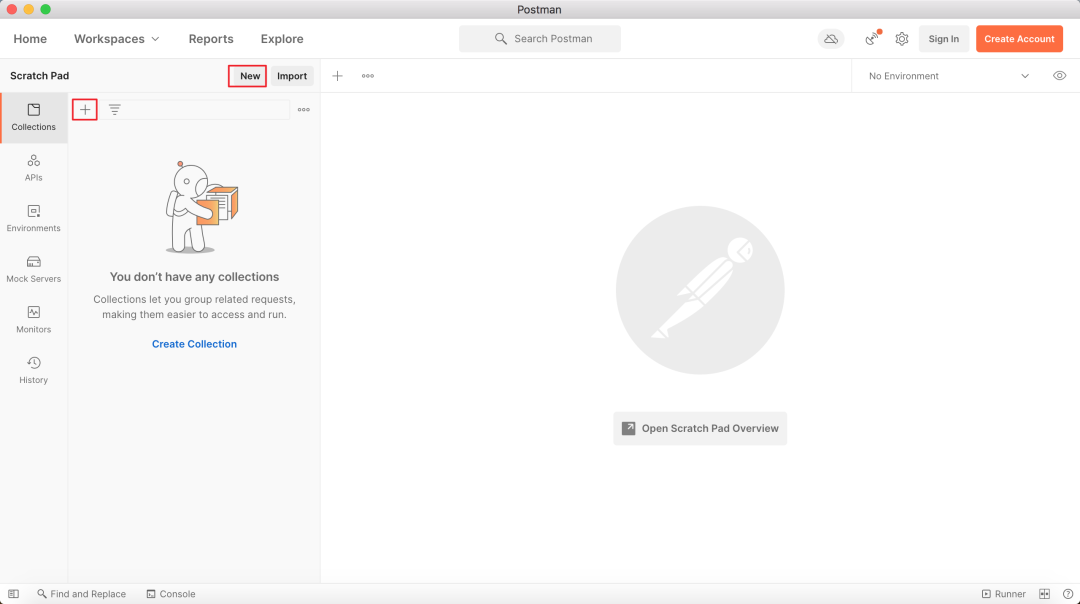
Task: Open the Runner
Action: 1004,594
